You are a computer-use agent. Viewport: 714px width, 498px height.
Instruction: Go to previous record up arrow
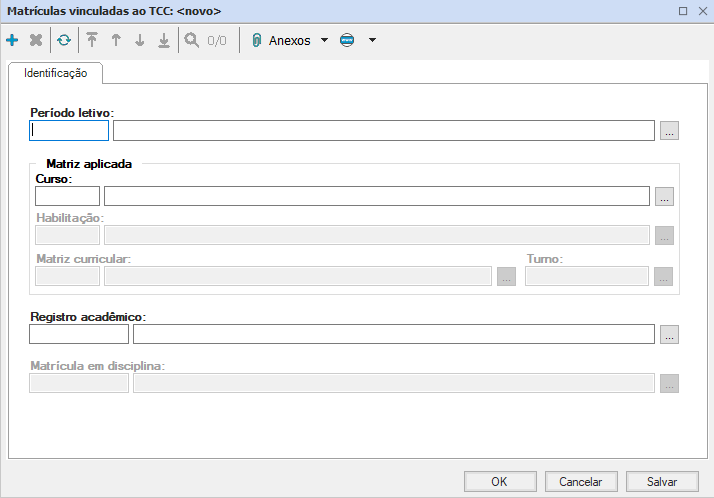point(116,41)
